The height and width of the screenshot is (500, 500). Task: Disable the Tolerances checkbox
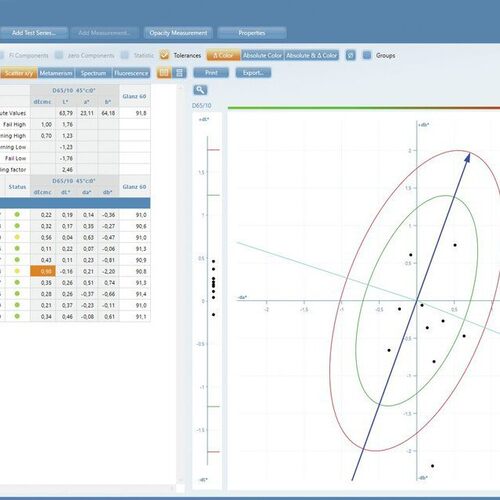tap(164, 55)
